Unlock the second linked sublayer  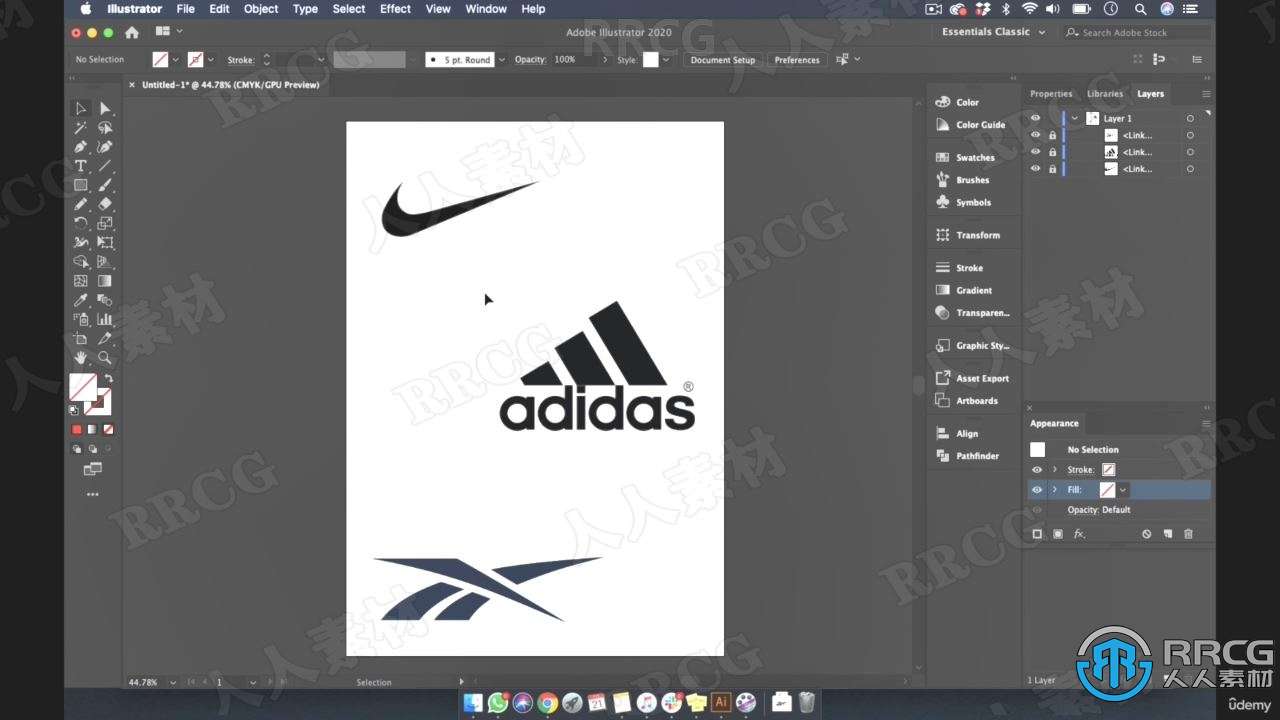click(x=1052, y=152)
